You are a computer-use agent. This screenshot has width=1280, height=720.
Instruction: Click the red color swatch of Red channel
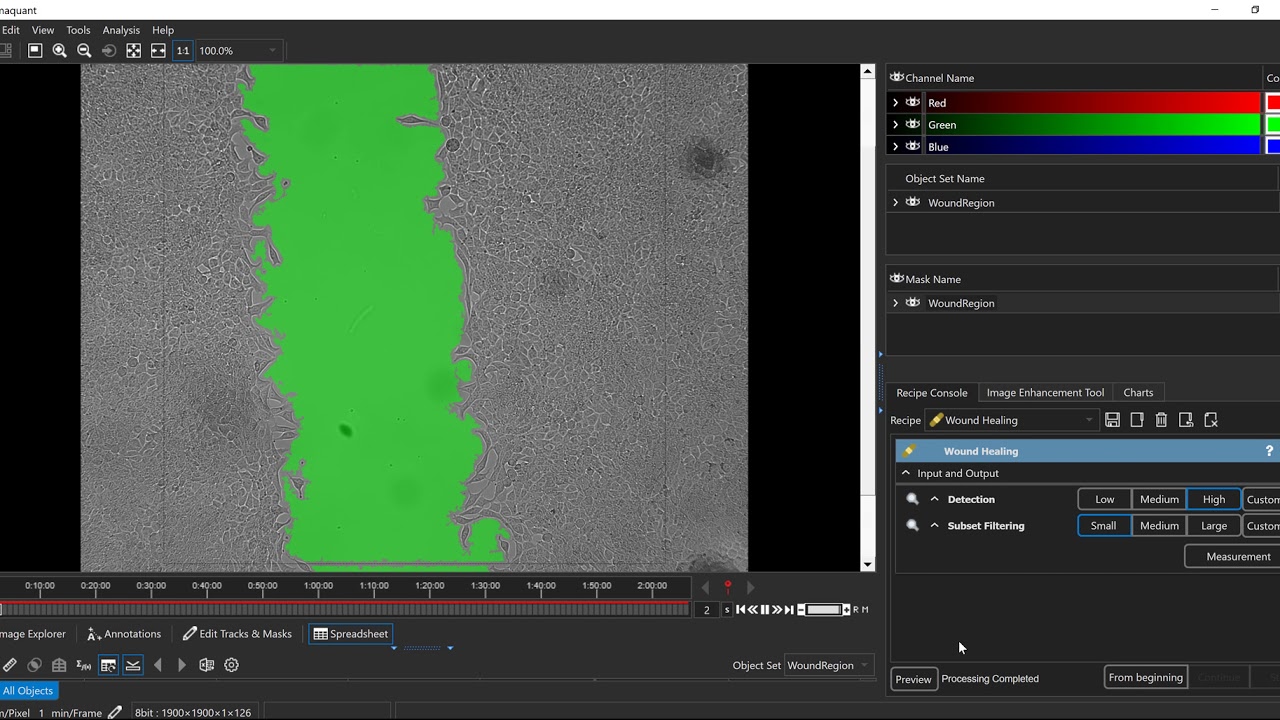tap(1273, 102)
